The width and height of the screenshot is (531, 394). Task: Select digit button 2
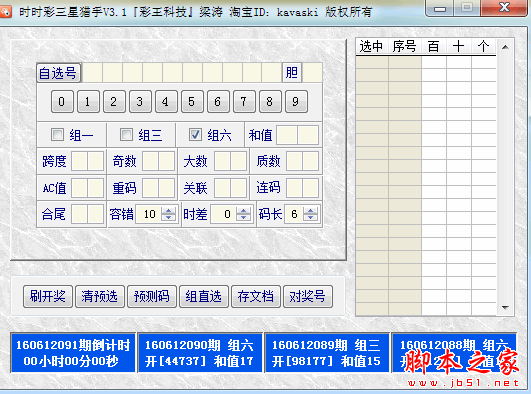pos(114,101)
